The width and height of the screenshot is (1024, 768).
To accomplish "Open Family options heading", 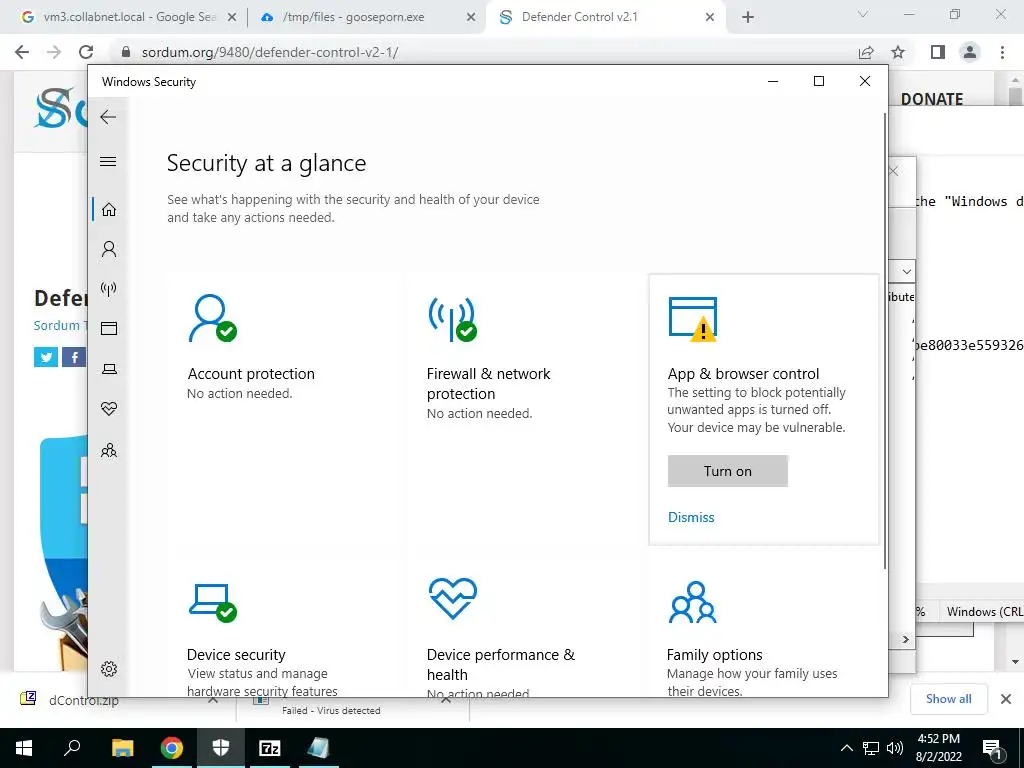I will point(714,654).
